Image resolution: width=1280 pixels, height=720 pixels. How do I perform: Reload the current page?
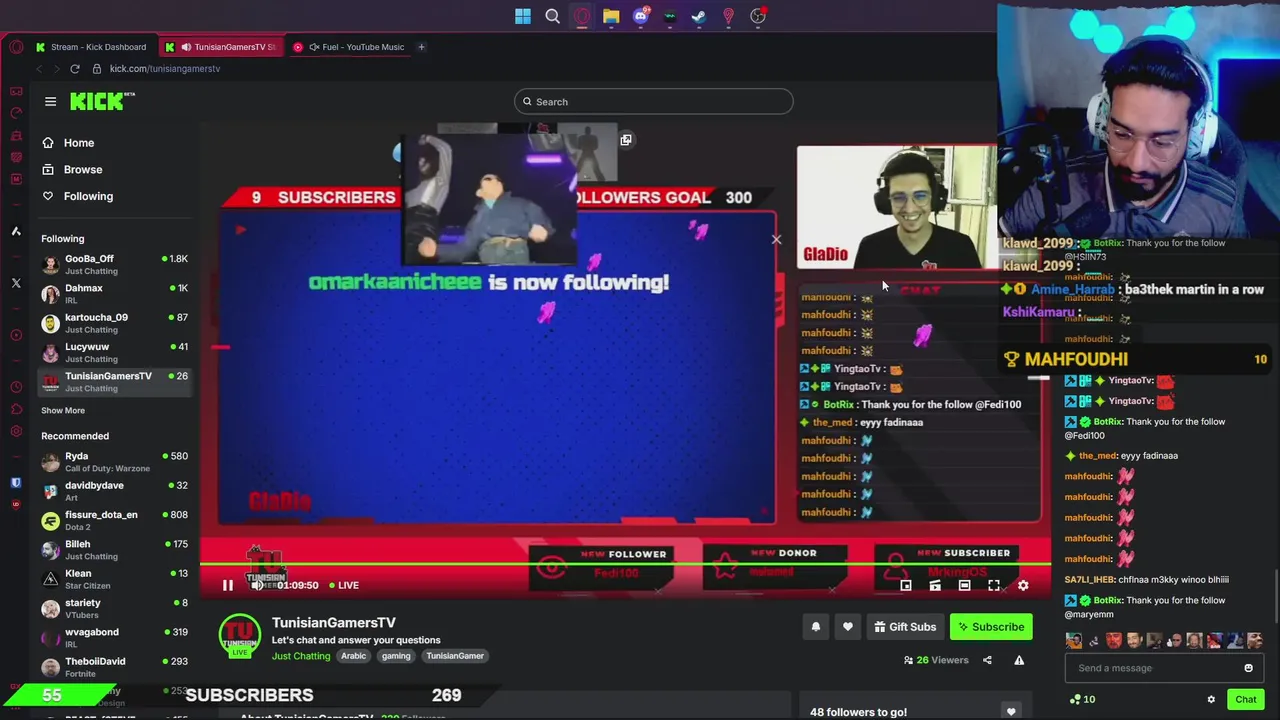(74, 69)
